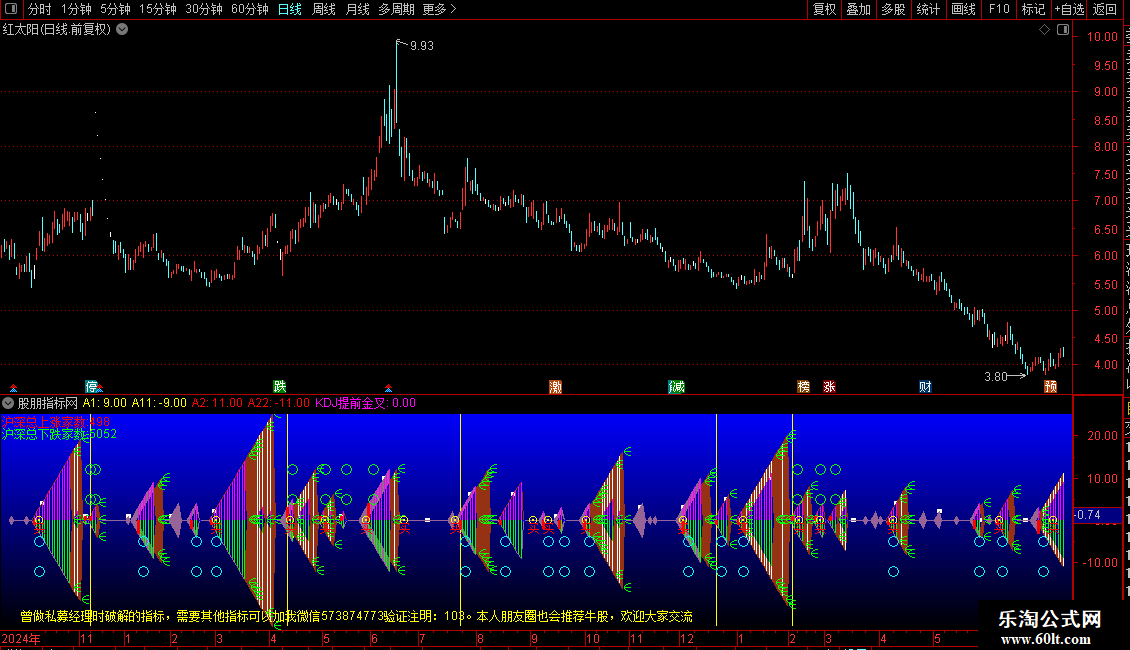Click the 20.00 indicator axis label
The image size is (1130, 650).
click(x=1102, y=436)
